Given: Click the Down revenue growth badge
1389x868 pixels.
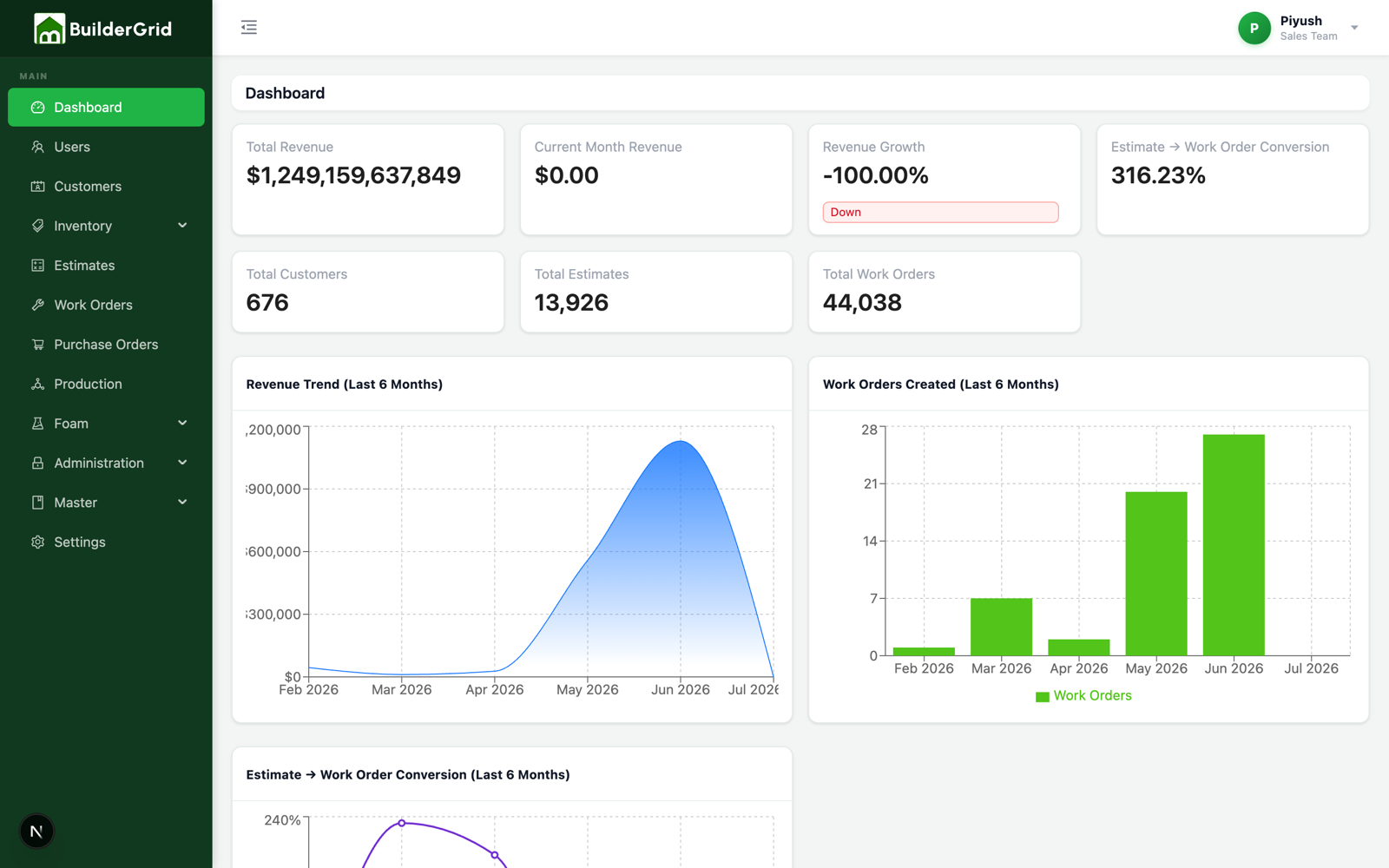Looking at the screenshot, I should [940, 212].
